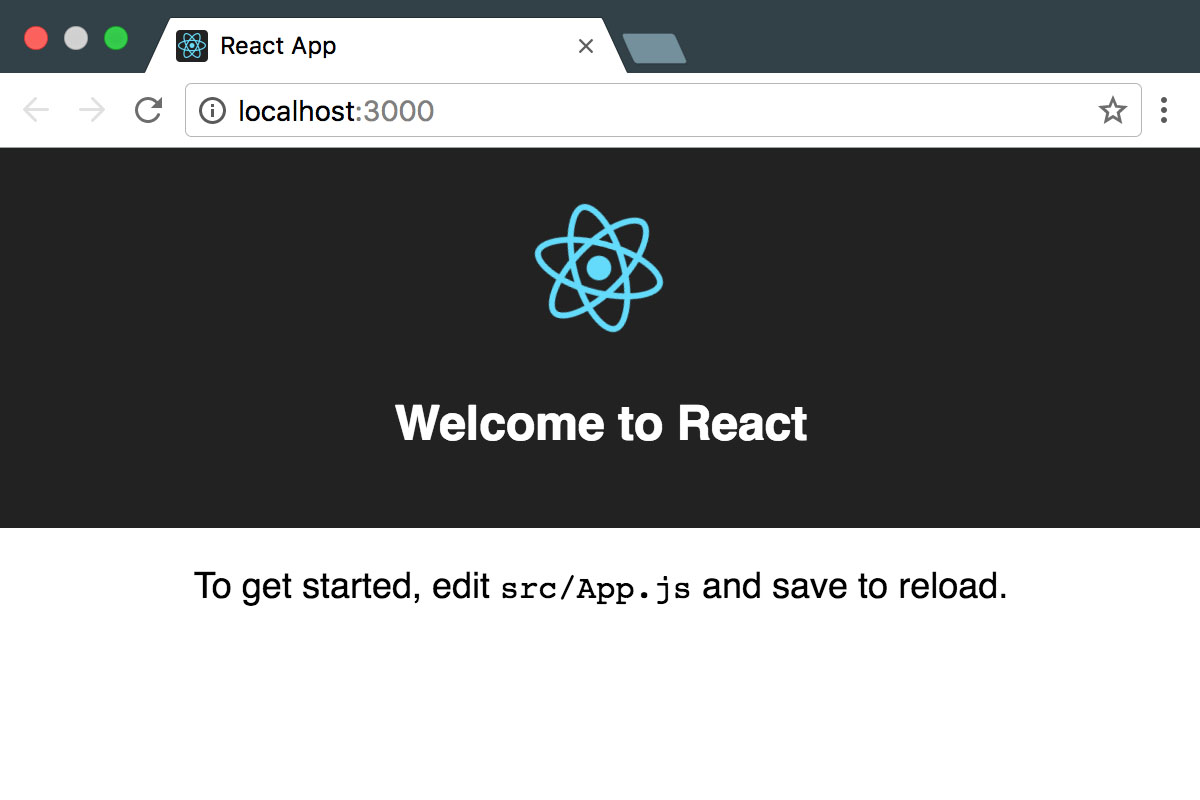1200x800 pixels.
Task: Close the React App tab
Action: tap(586, 46)
